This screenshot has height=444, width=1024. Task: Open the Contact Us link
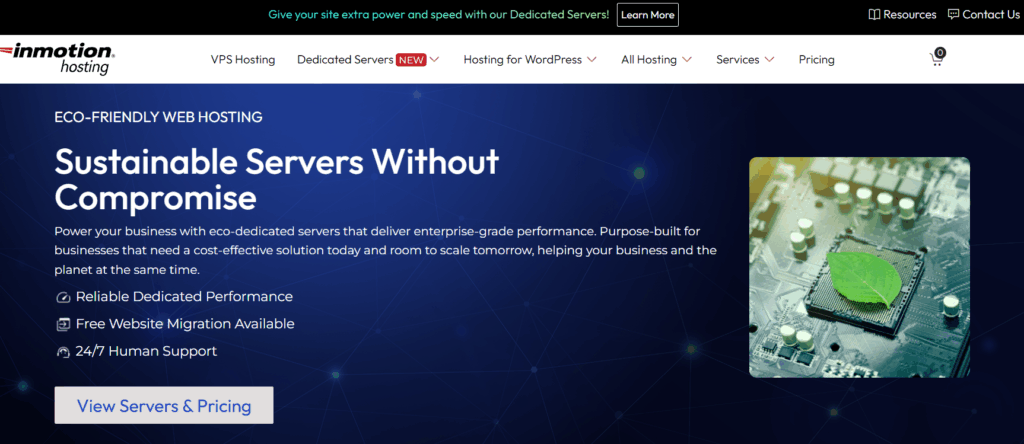point(990,15)
